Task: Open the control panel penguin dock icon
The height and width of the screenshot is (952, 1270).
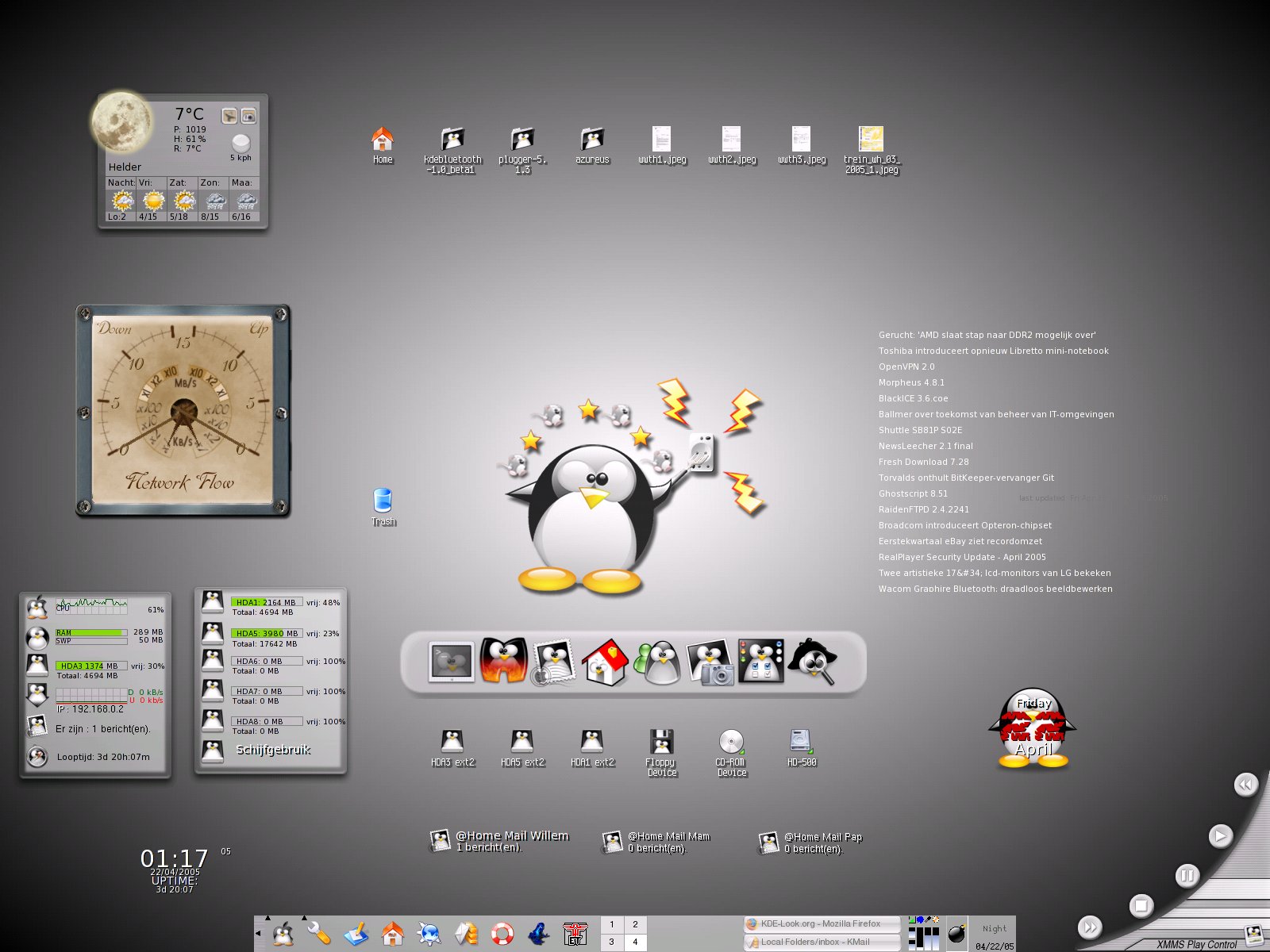Action: click(760, 662)
